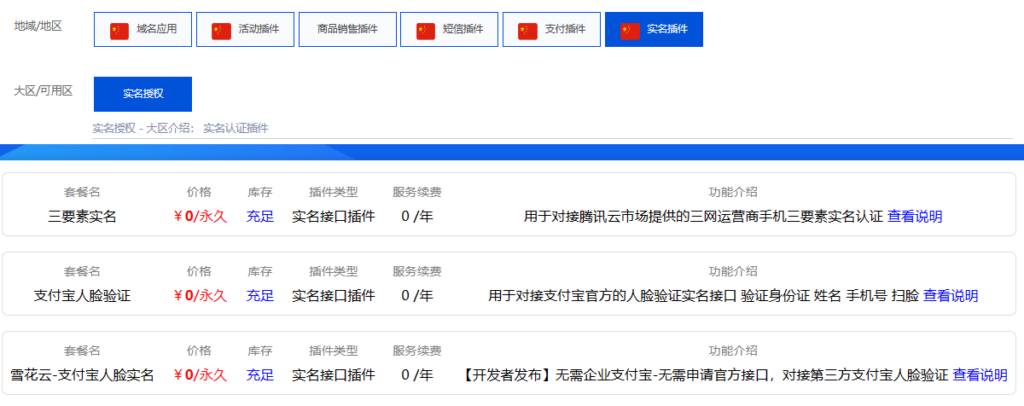Switch to the 短信插件 tab
Image resolution: width=1024 pixels, height=406 pixels.
pos(449,29)
